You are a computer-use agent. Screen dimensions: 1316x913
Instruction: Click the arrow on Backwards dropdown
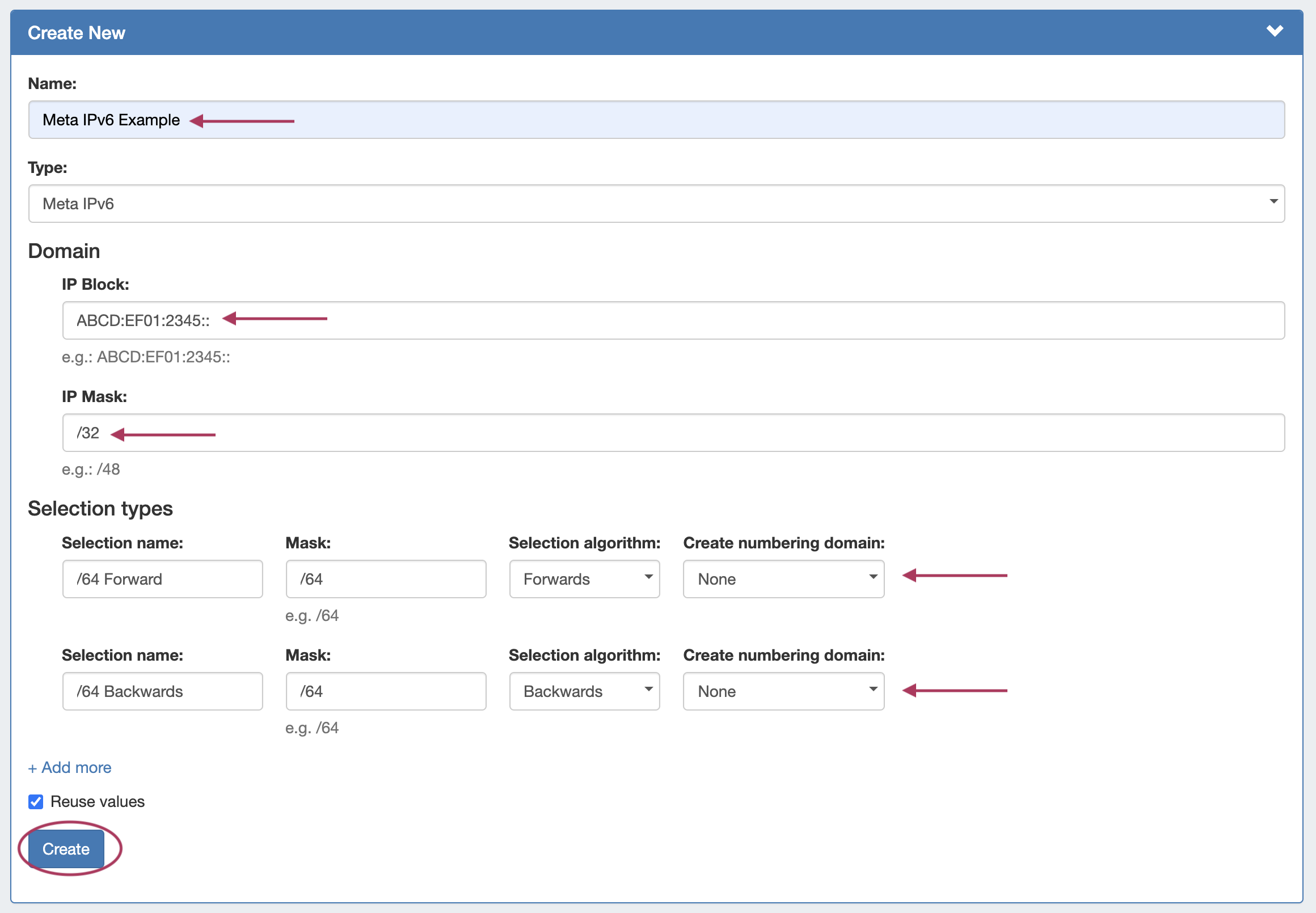[648, 689]
